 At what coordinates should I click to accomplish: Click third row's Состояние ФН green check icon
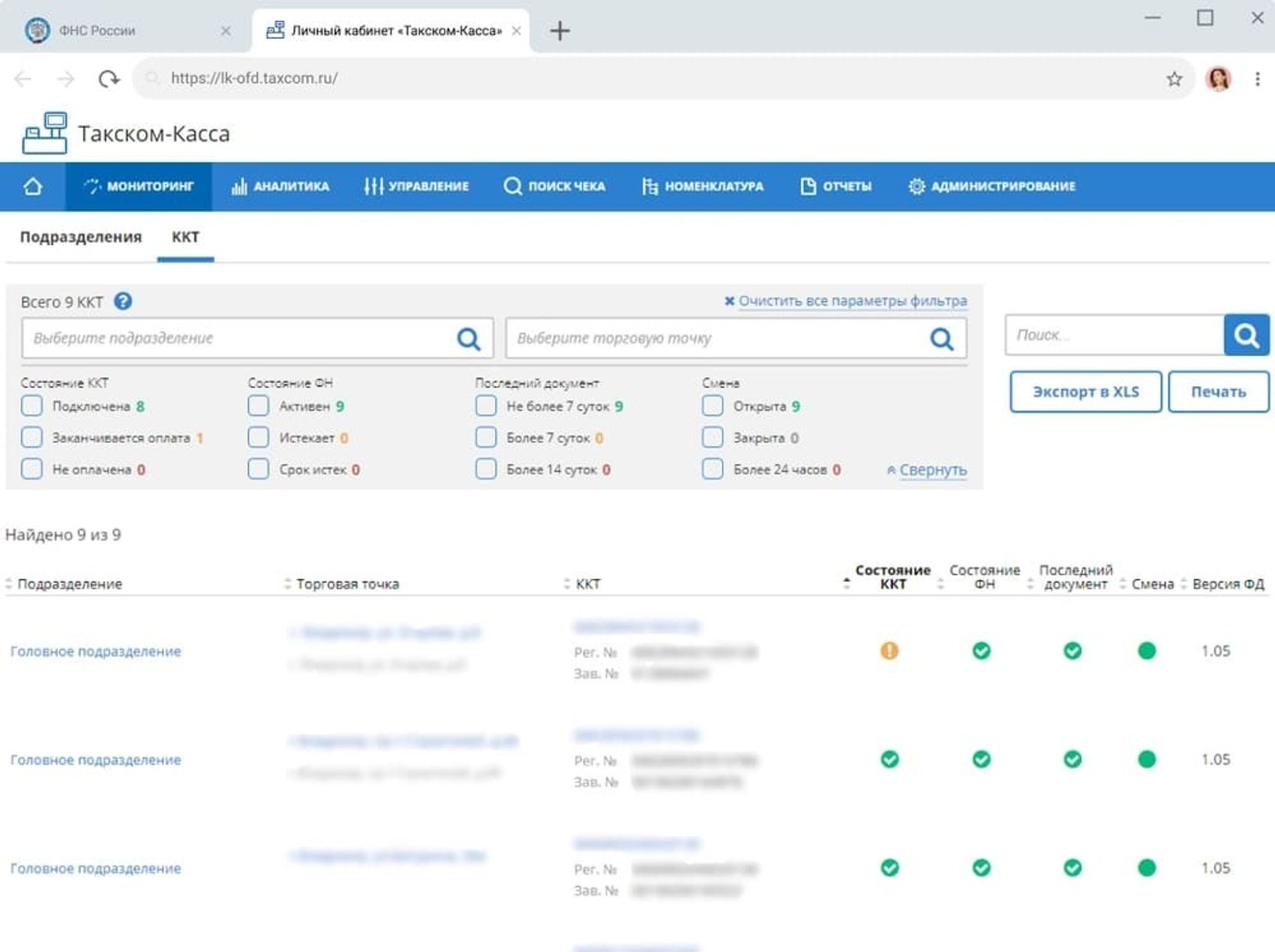[981, 868]
